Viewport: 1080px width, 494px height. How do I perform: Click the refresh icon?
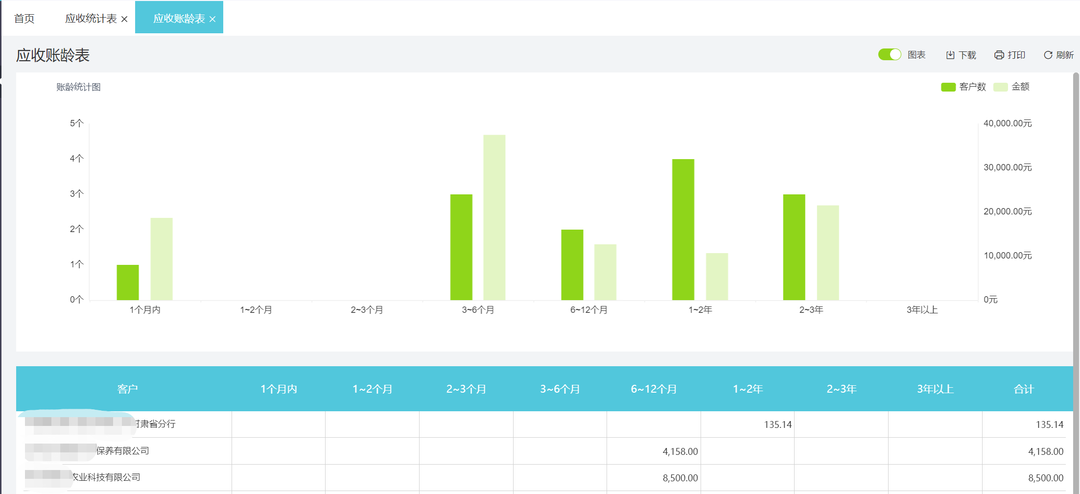tap(1047, 55)
